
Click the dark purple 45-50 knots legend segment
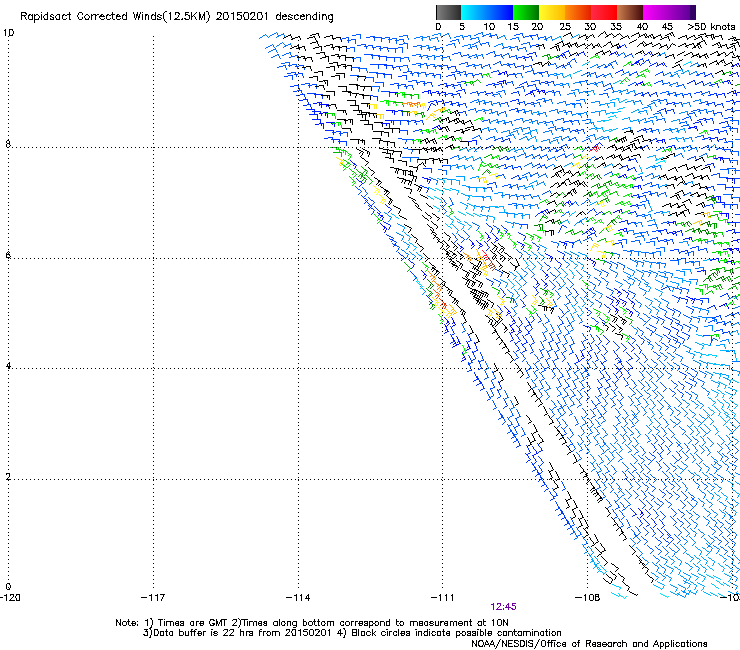tap(682, 12)
